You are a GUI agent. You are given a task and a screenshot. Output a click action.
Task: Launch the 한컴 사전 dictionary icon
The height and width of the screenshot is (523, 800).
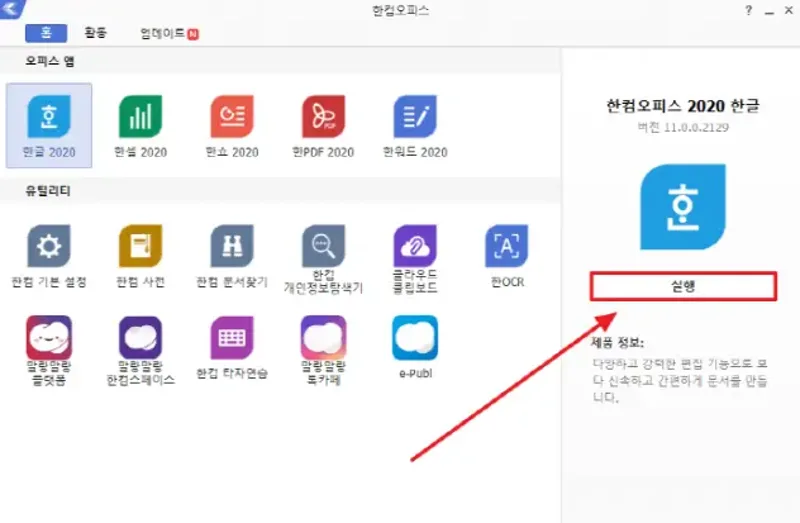140,246
